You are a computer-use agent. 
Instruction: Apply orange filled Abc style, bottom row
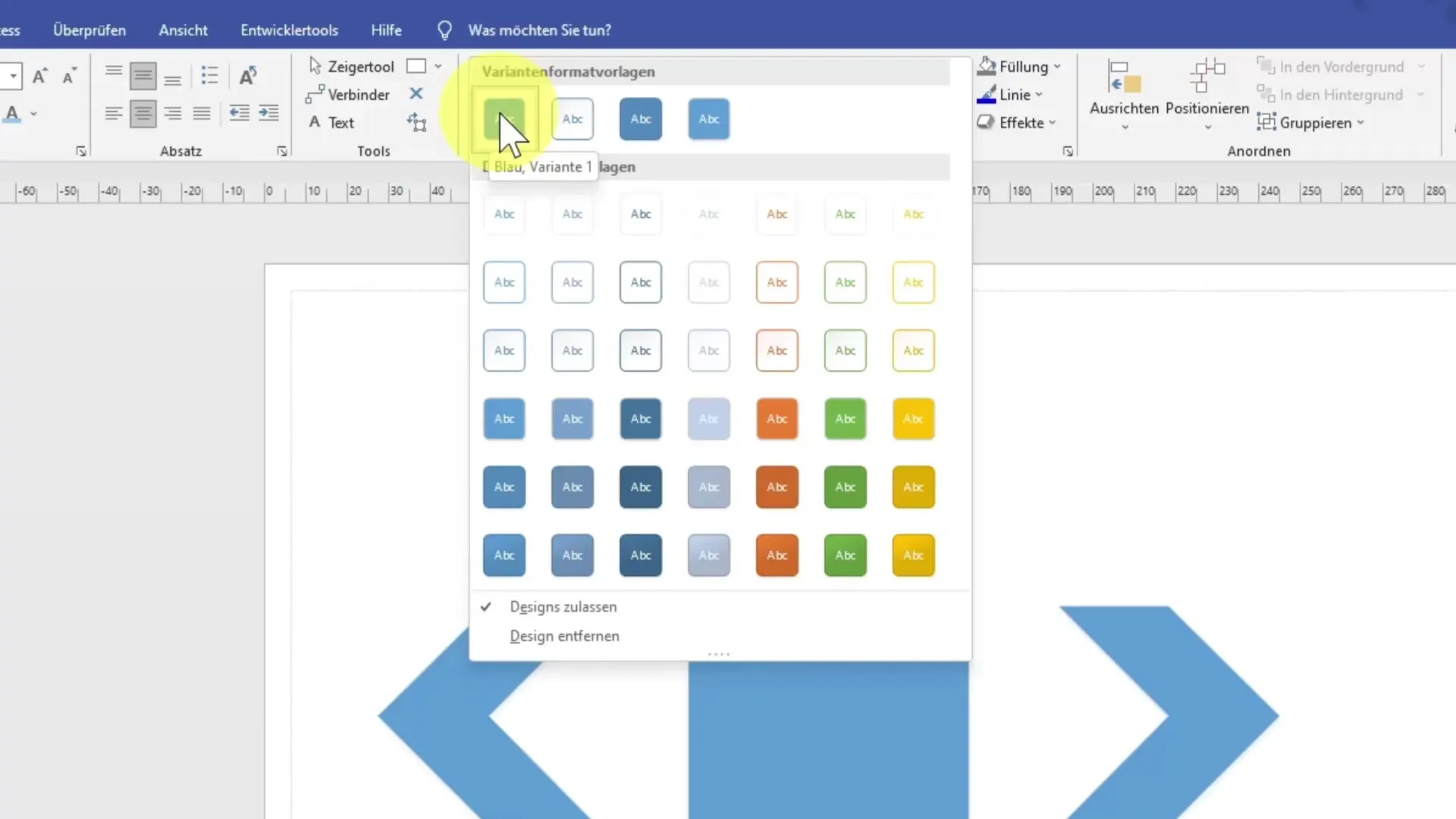(777, 555)
